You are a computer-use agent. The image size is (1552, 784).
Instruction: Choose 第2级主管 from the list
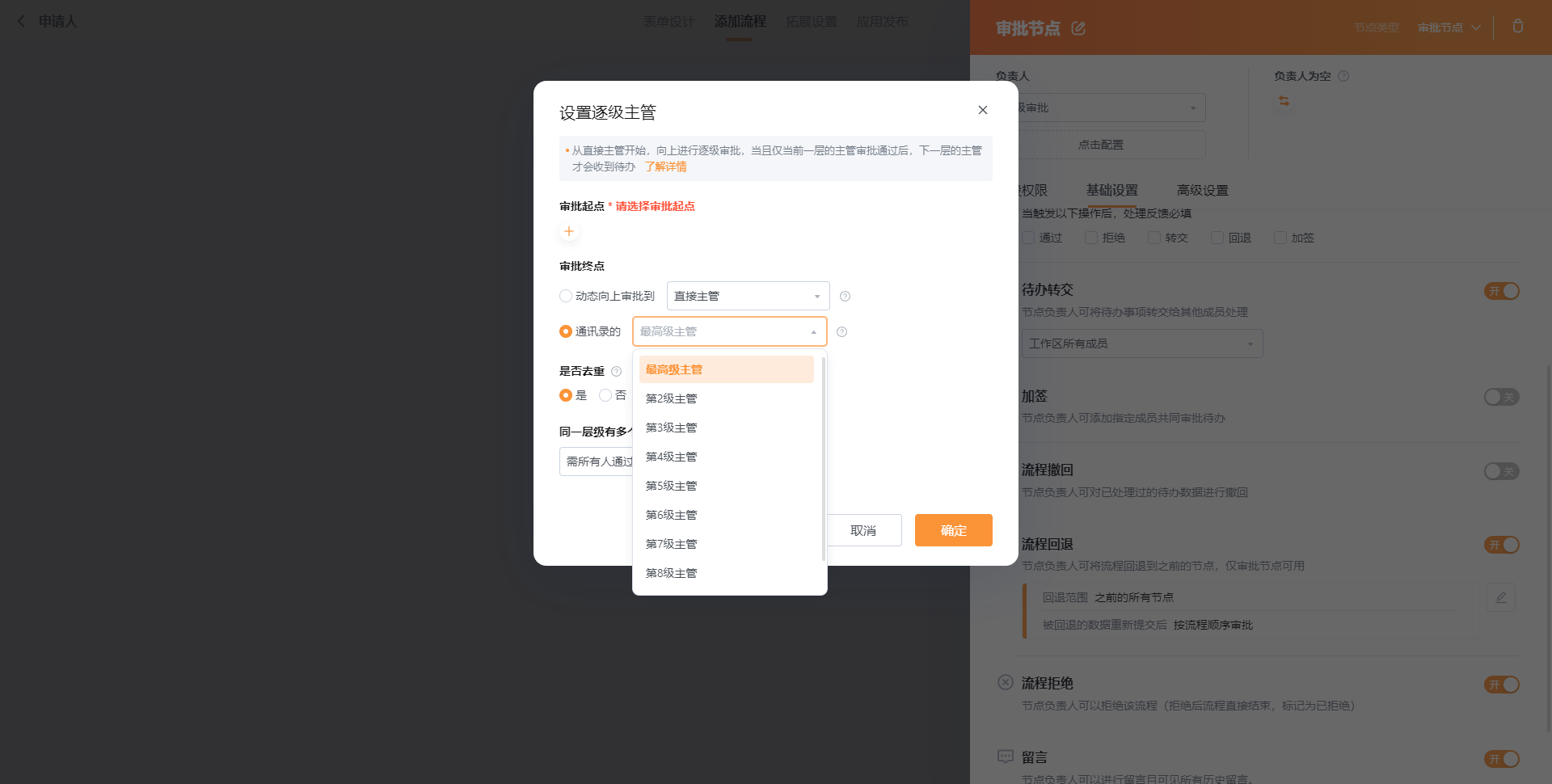[x=727, y=398]
